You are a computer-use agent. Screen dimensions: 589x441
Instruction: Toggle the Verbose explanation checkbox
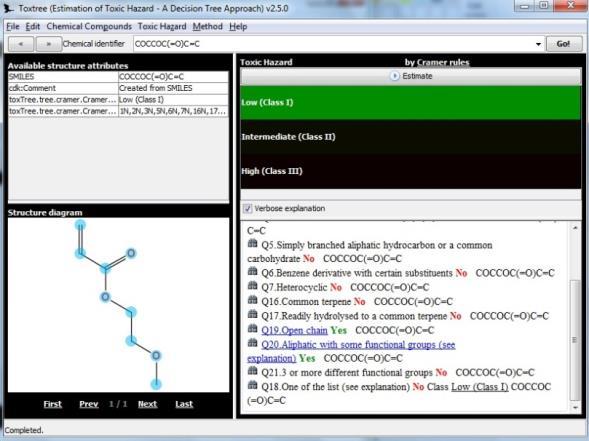click(248, 208)
